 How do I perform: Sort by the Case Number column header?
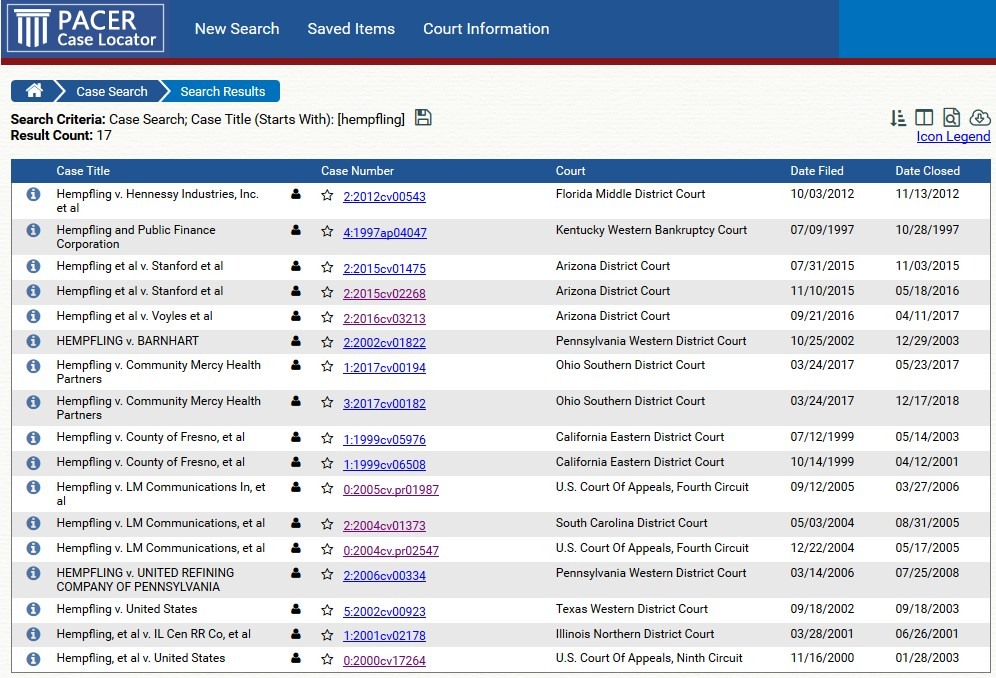357,171
